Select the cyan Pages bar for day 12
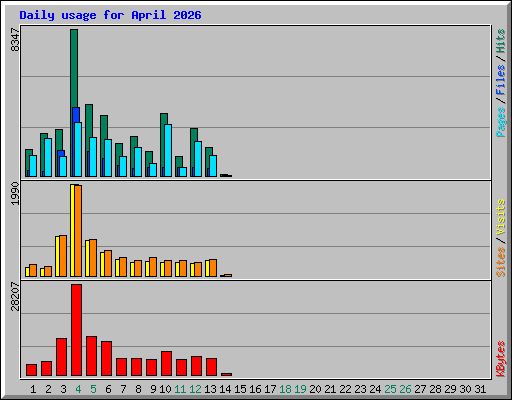512x400 pixels. [x=198, y=159]
